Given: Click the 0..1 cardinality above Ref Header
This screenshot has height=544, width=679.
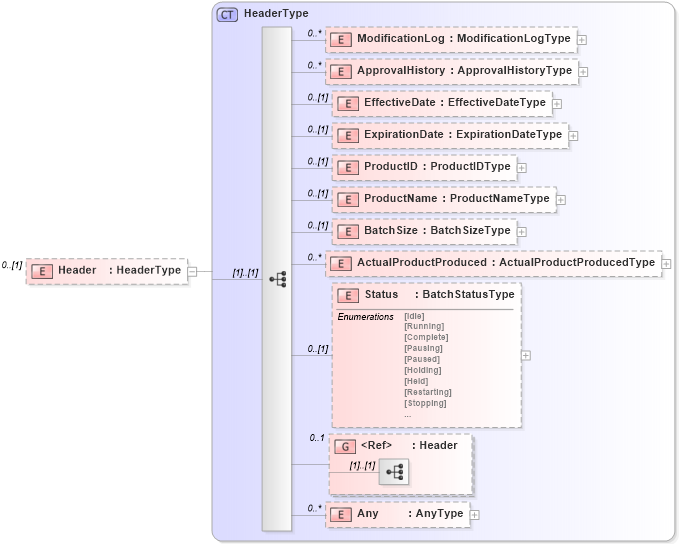Looking at the screenshot, I should pos(317,438).
